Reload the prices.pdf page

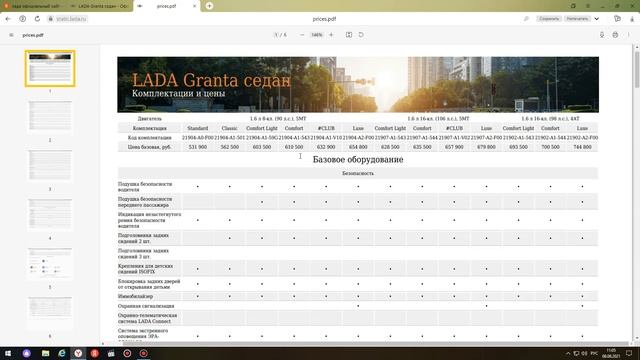pos(37,19)
